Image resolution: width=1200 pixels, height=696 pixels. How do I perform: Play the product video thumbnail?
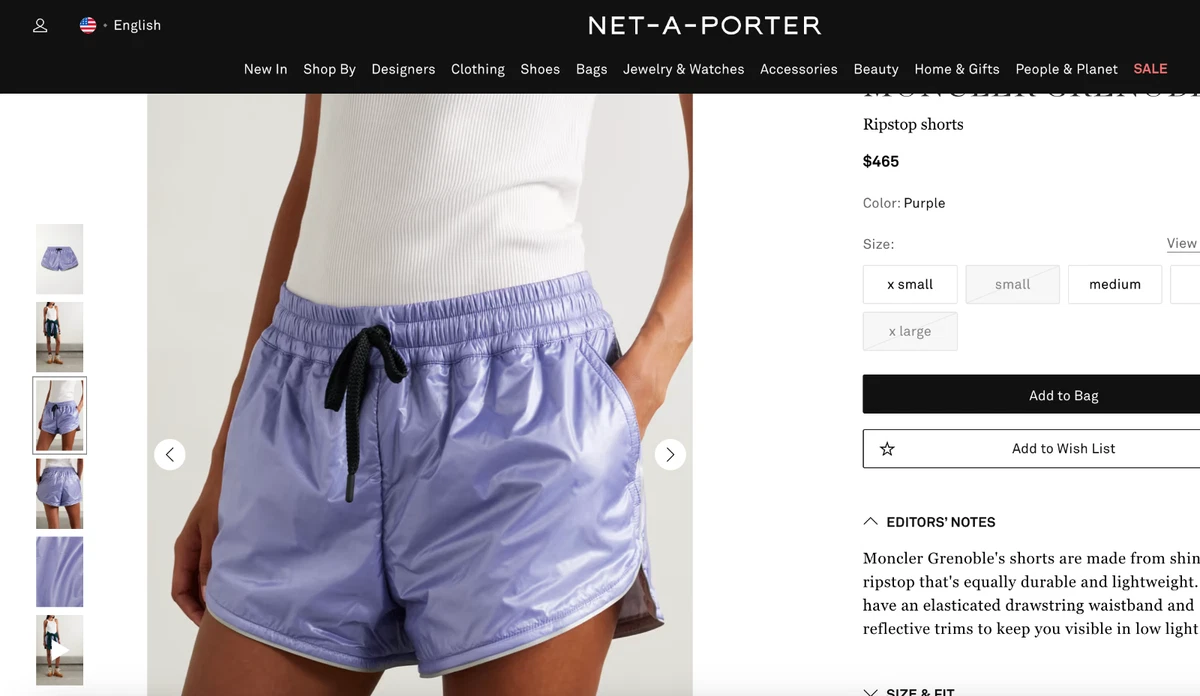pyautogui.click(x=60, y=650)
